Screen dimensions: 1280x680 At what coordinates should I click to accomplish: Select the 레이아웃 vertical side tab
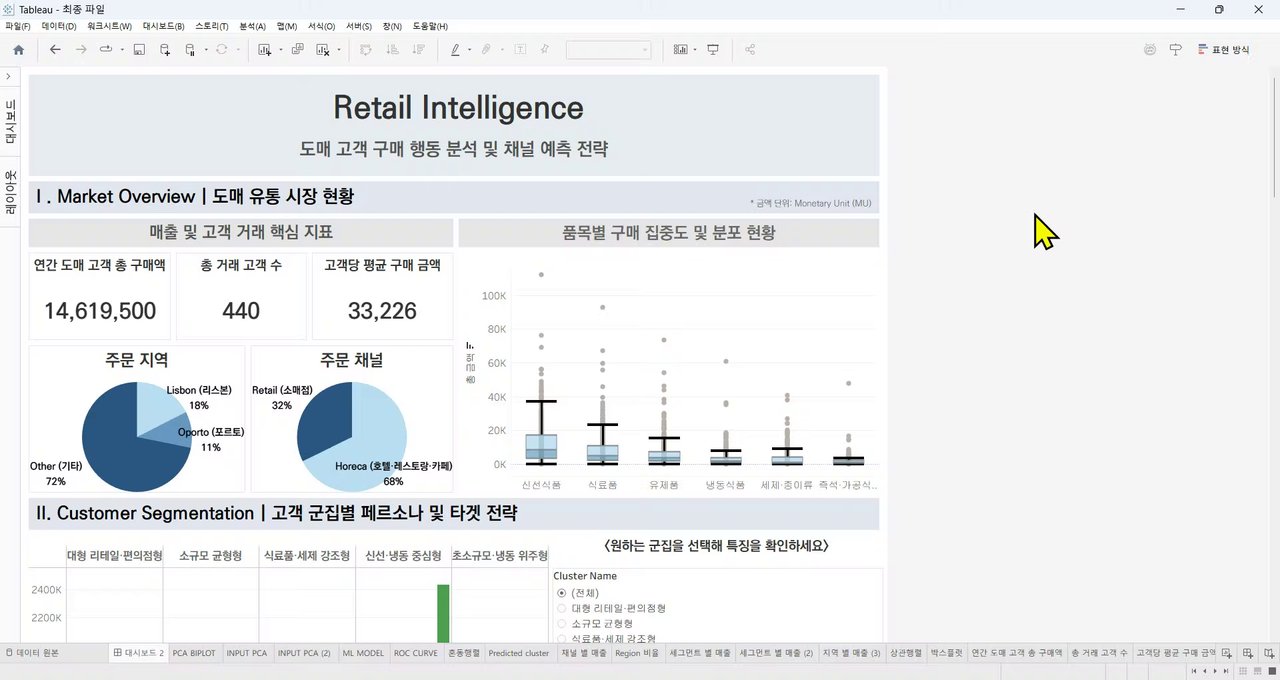(10, 193)
